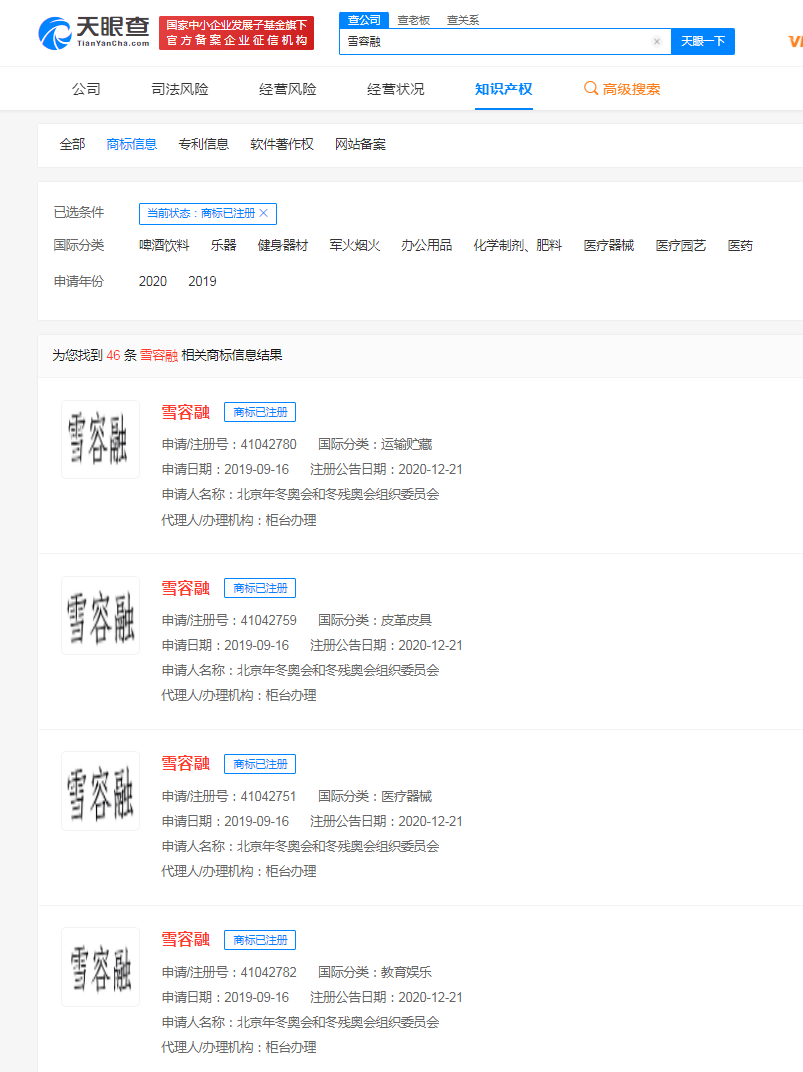Filter by 军火烟火 classification
Screen dimensions: 803x1072
coord(355,245)
